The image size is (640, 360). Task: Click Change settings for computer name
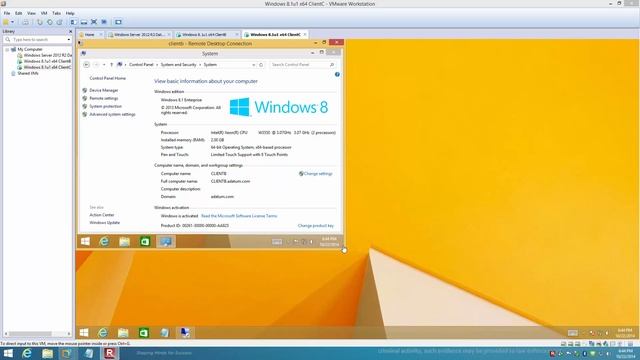[x=318, y=173]
